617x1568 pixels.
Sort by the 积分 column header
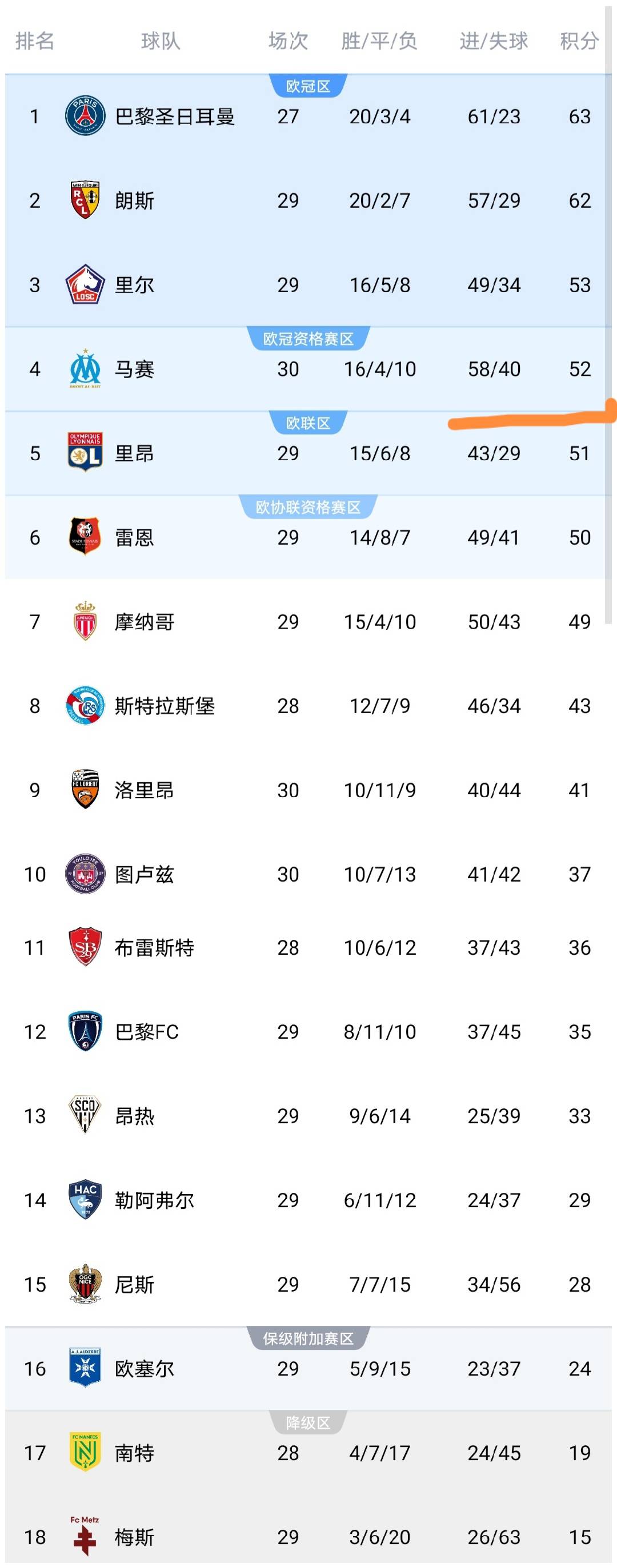click(579, 41)
